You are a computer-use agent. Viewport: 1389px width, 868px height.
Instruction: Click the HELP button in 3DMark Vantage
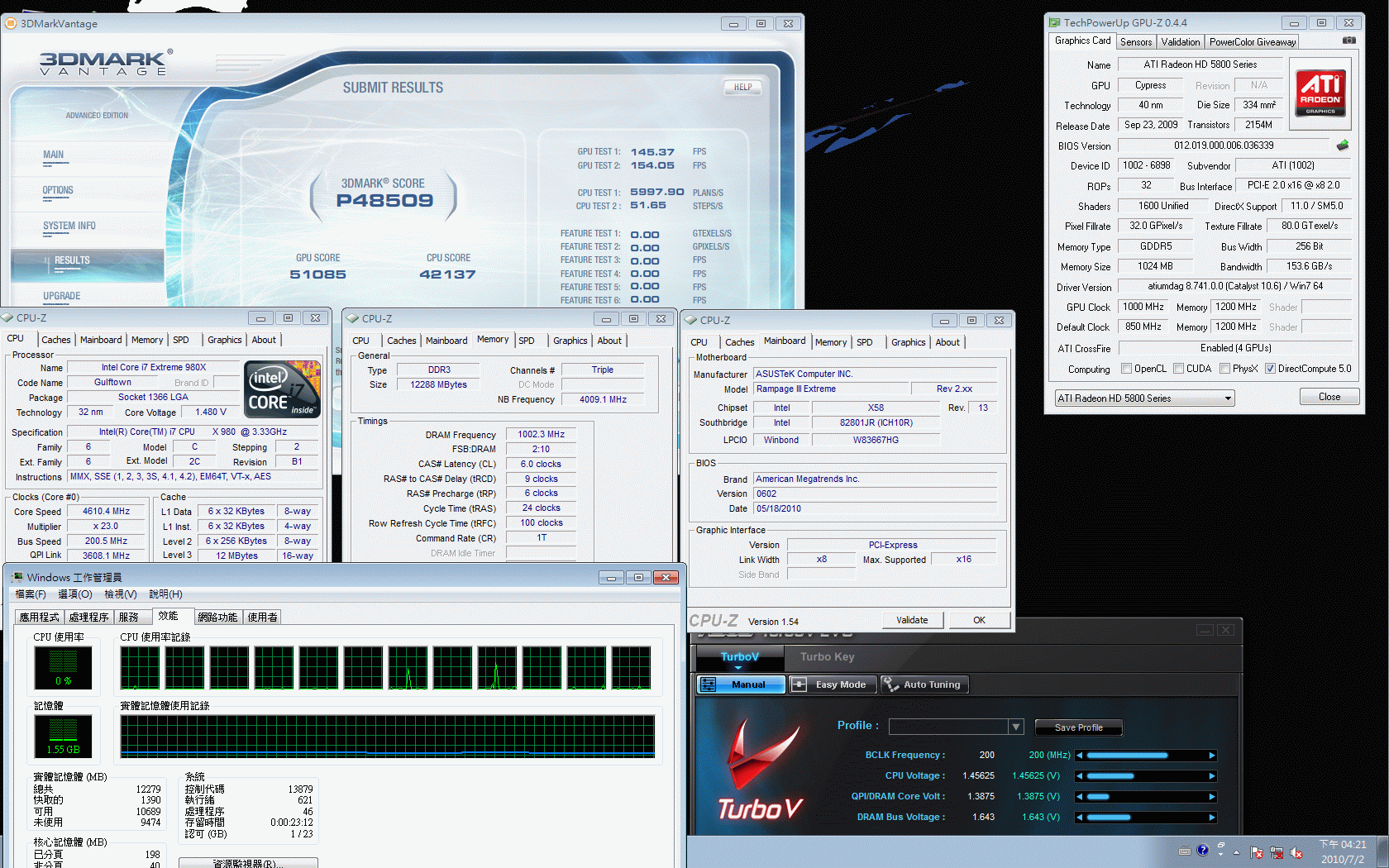point(742,87)
